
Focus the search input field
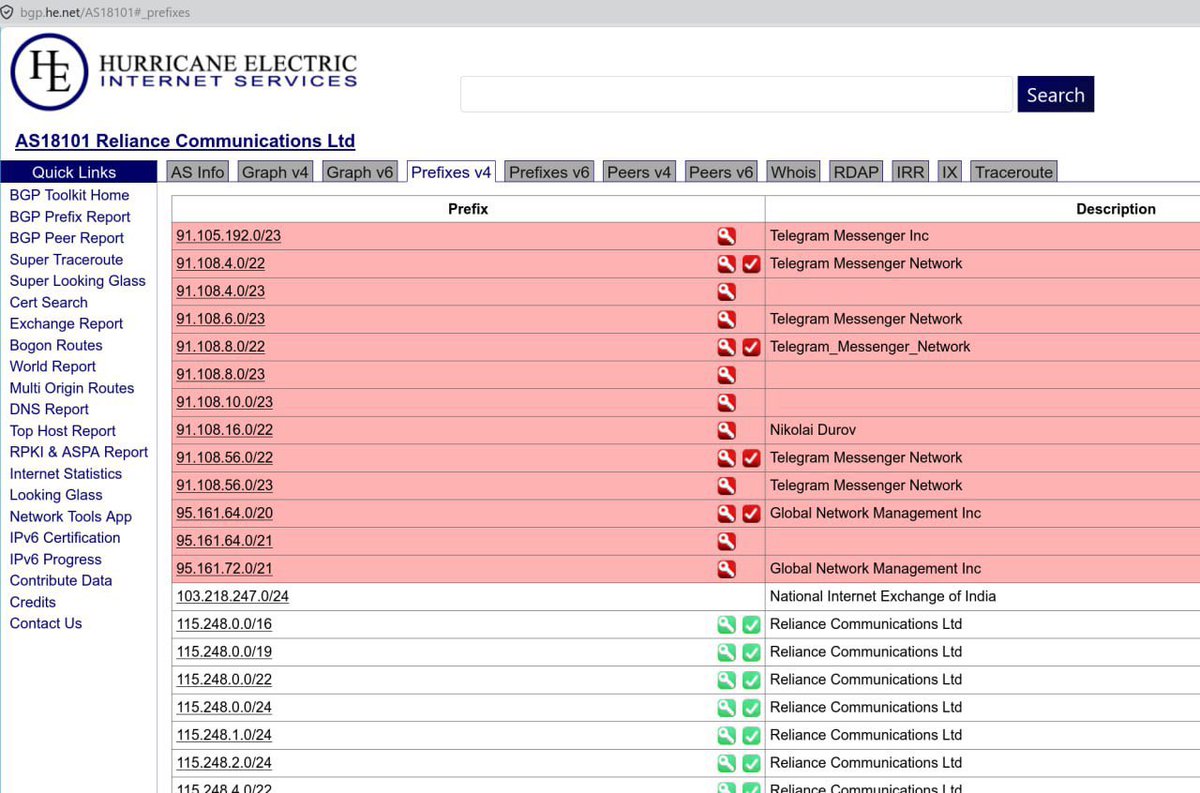pos(736,95)
